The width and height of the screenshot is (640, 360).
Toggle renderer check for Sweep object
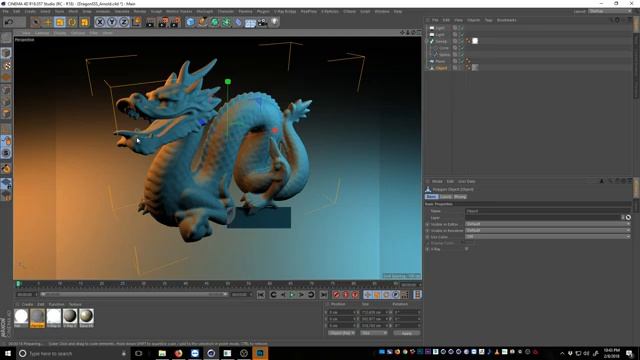(x=462, y=41)
